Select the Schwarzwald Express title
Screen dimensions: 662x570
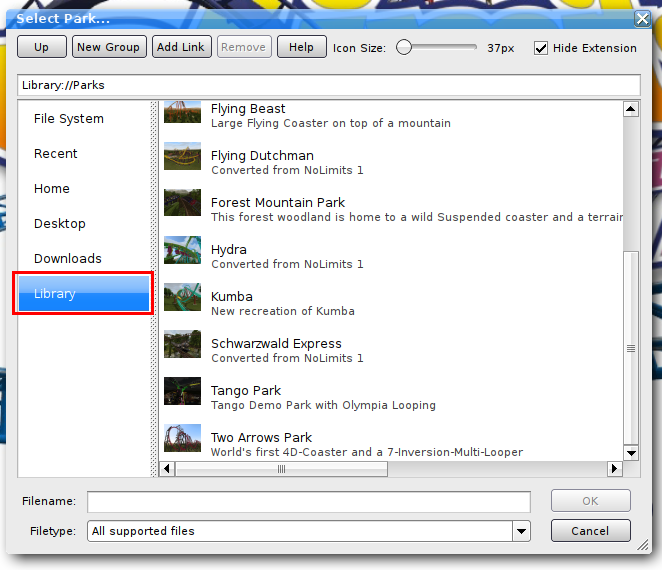pos(276,344)
